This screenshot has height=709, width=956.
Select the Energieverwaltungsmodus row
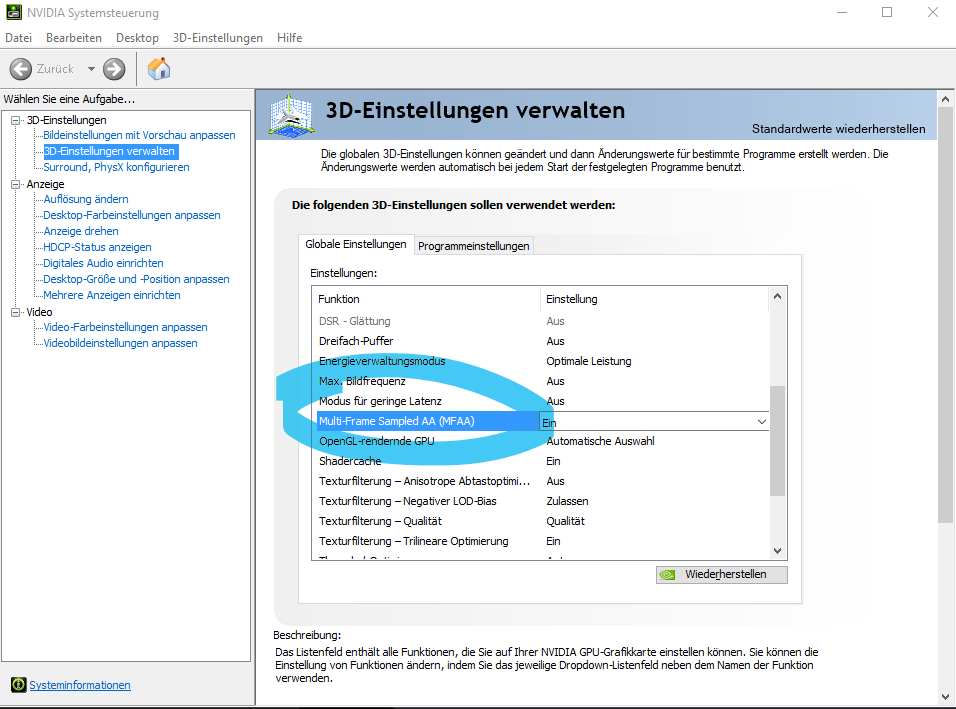[x=540, y=361]
